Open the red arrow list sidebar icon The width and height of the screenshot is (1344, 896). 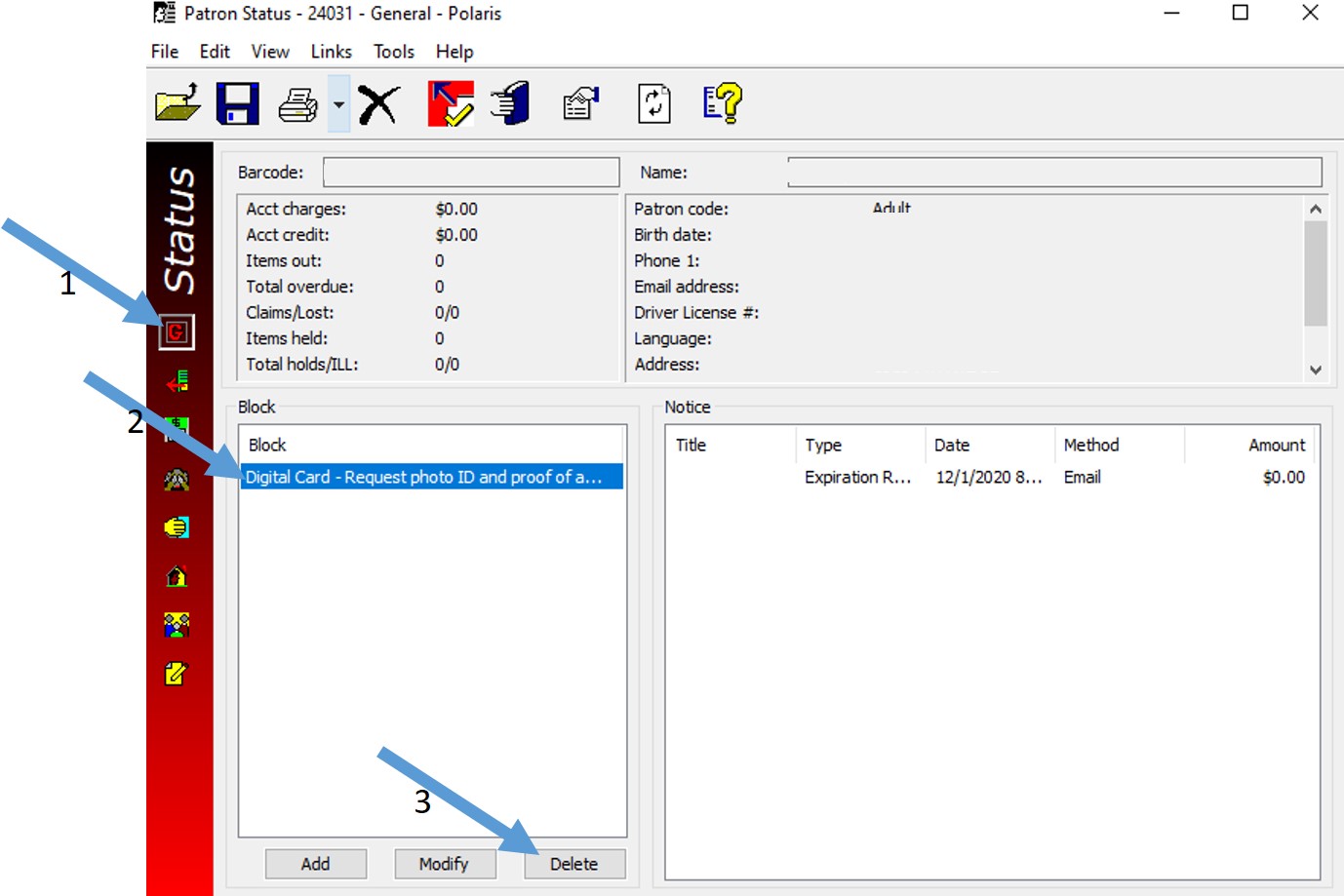click(x=177, y=381)
